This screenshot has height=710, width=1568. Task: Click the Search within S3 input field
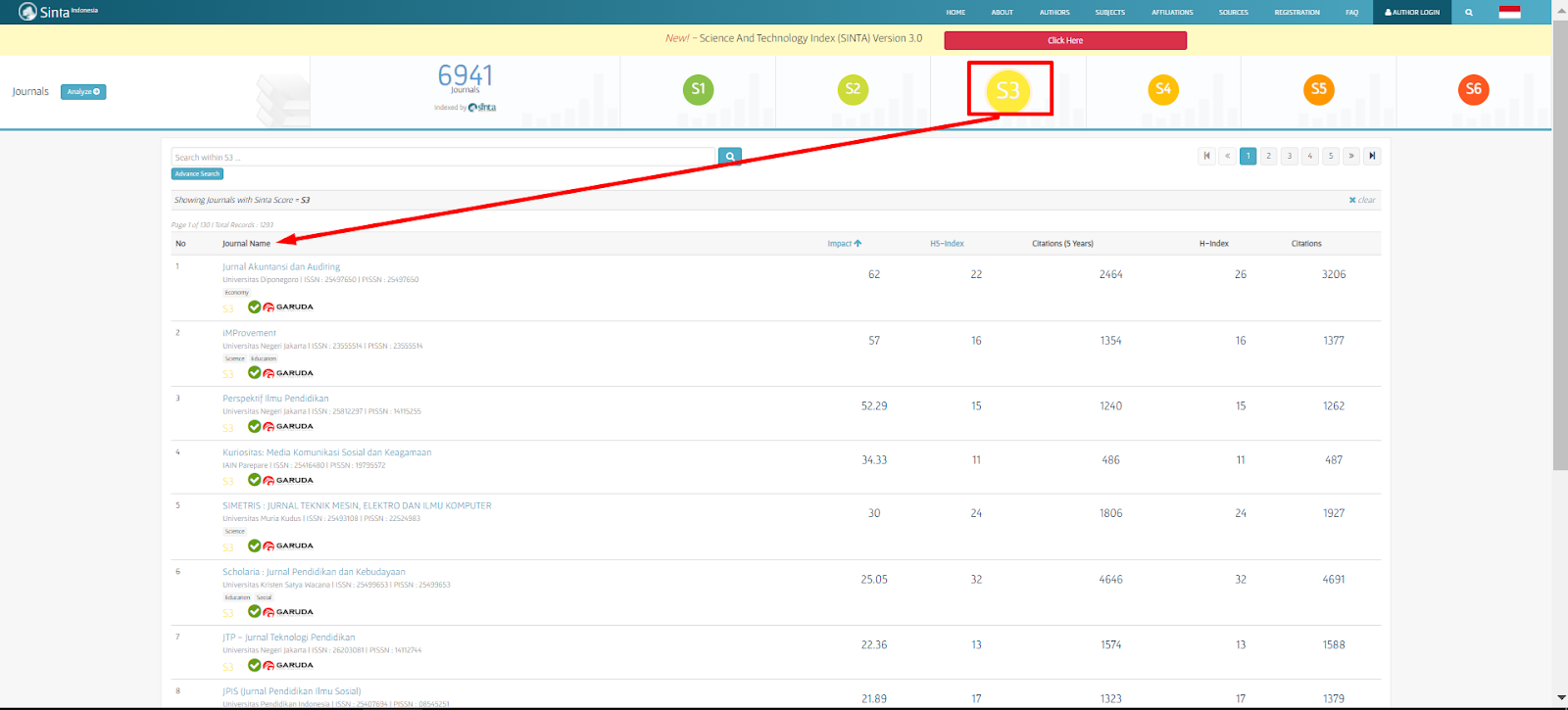click(444, 157)
